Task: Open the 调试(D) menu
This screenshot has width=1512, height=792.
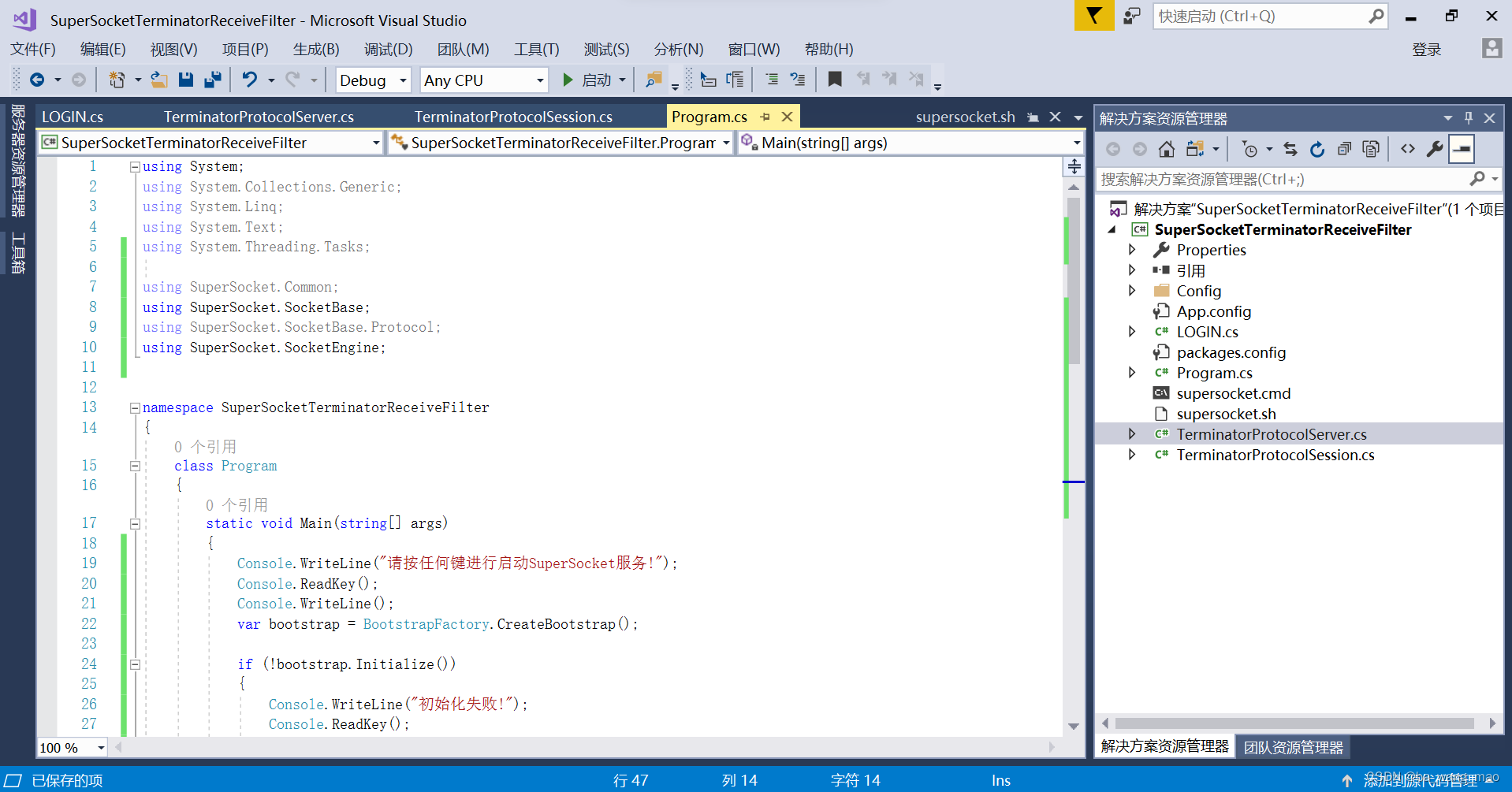Action: pyautogui.click(x=388, y=49)
